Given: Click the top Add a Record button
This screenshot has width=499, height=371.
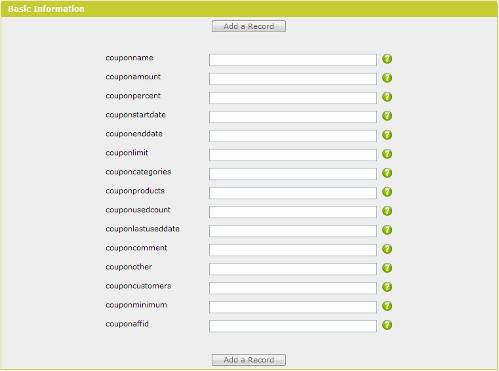Looking at the screenshot, I should point(249,26).
